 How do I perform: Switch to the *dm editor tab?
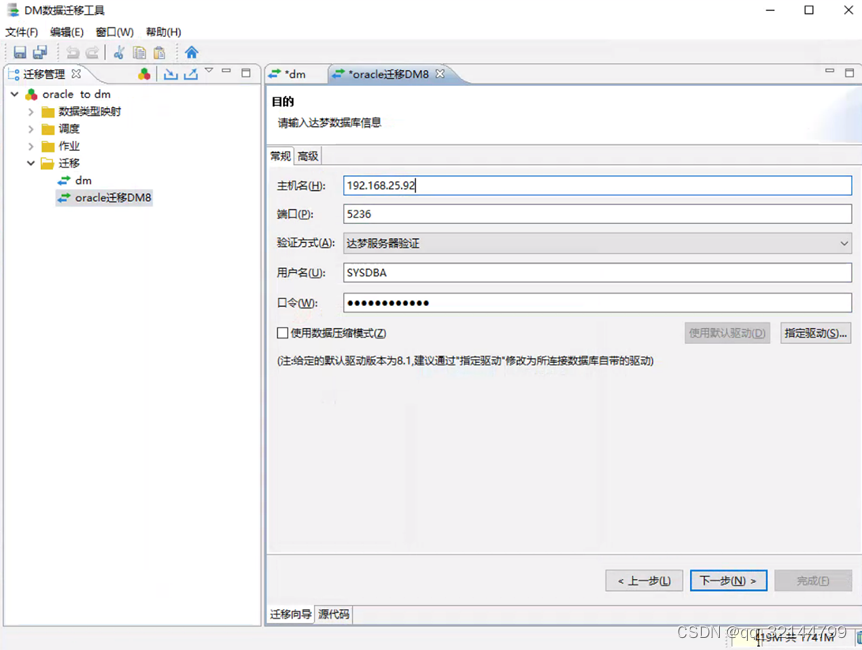295,74
